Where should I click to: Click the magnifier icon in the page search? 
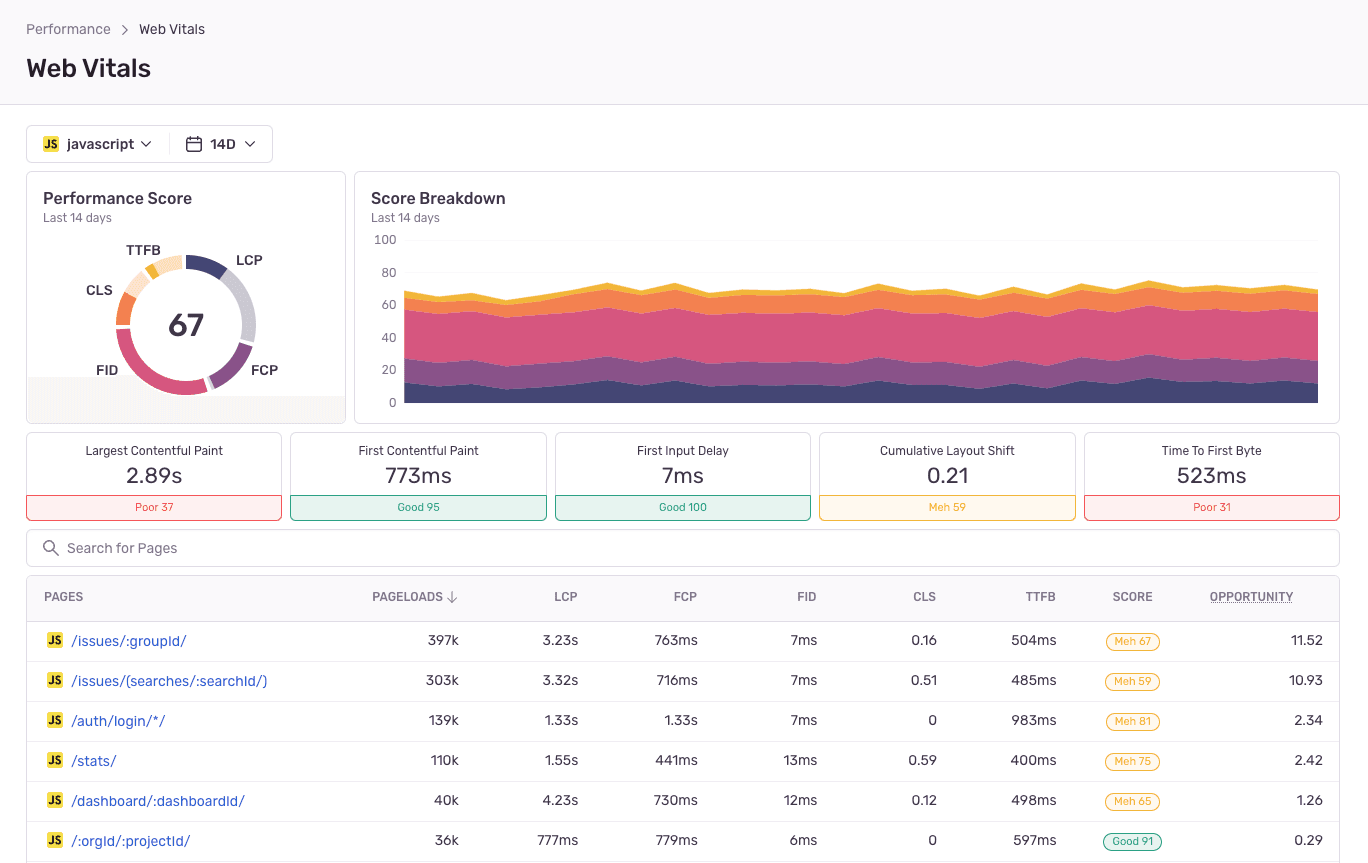click(x=50, y=548)
